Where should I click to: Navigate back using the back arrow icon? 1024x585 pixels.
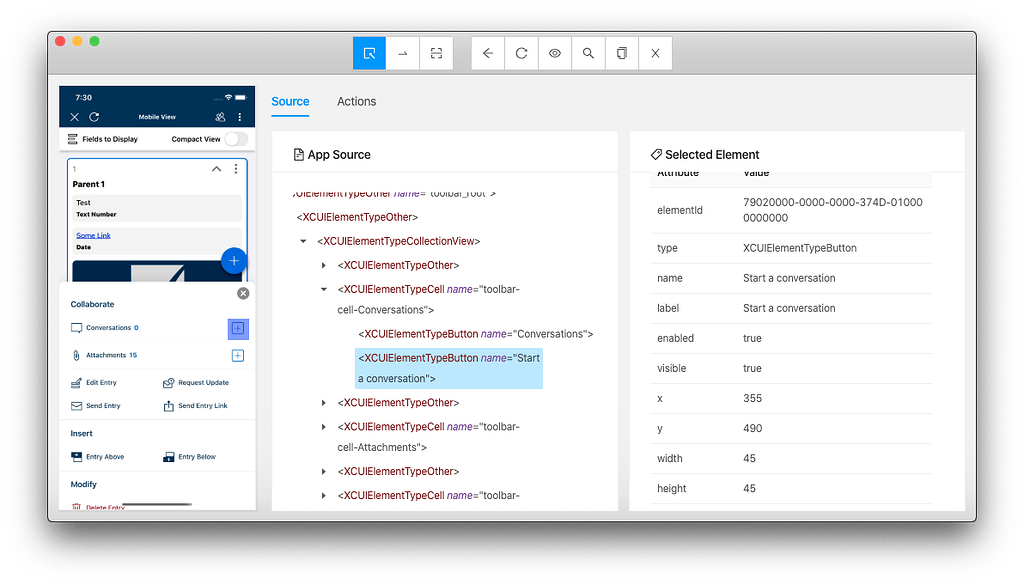click(487, 53)
